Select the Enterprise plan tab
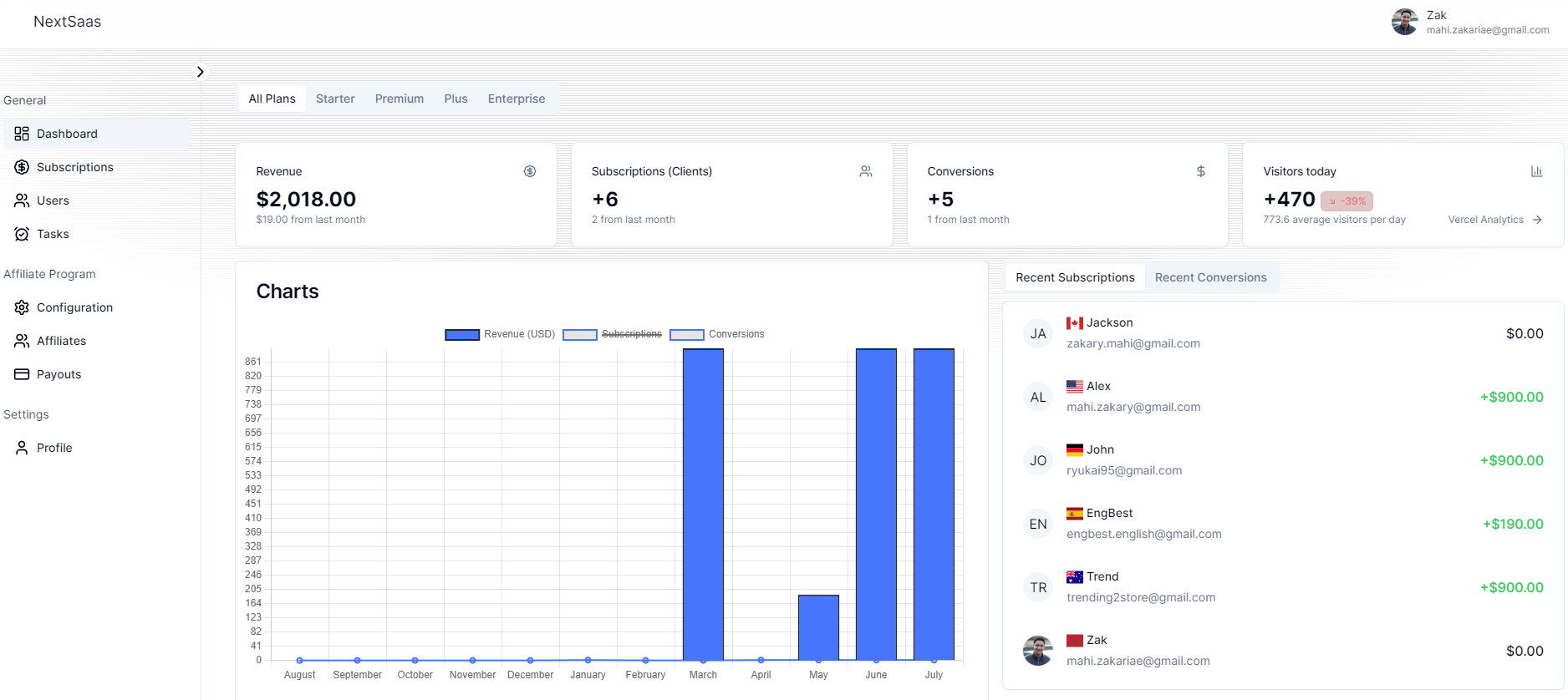Screen dimensions: 1568x700 [x=517, y=99]
